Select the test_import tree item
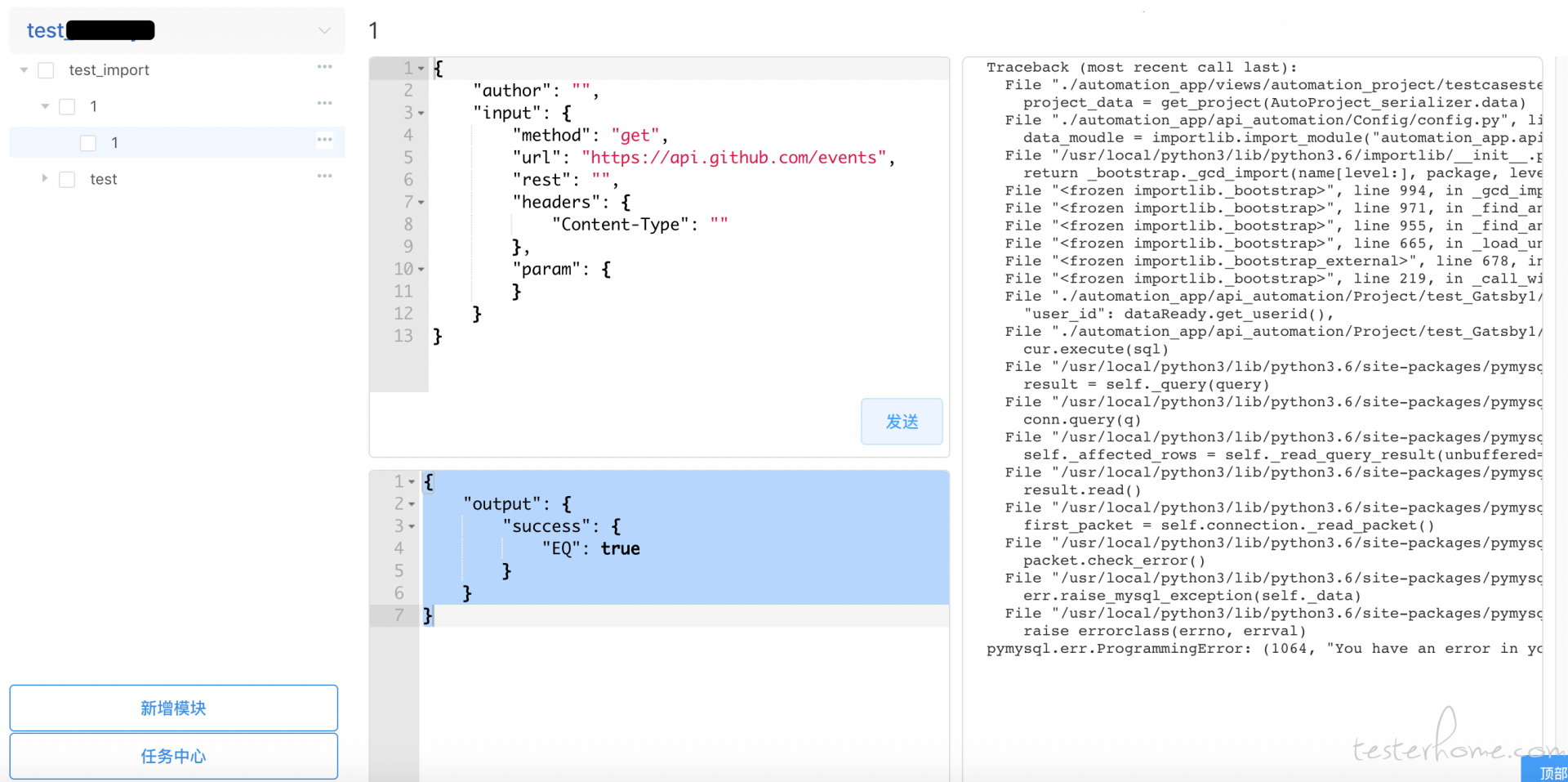 pyautogui.click(x=109, y=70)
